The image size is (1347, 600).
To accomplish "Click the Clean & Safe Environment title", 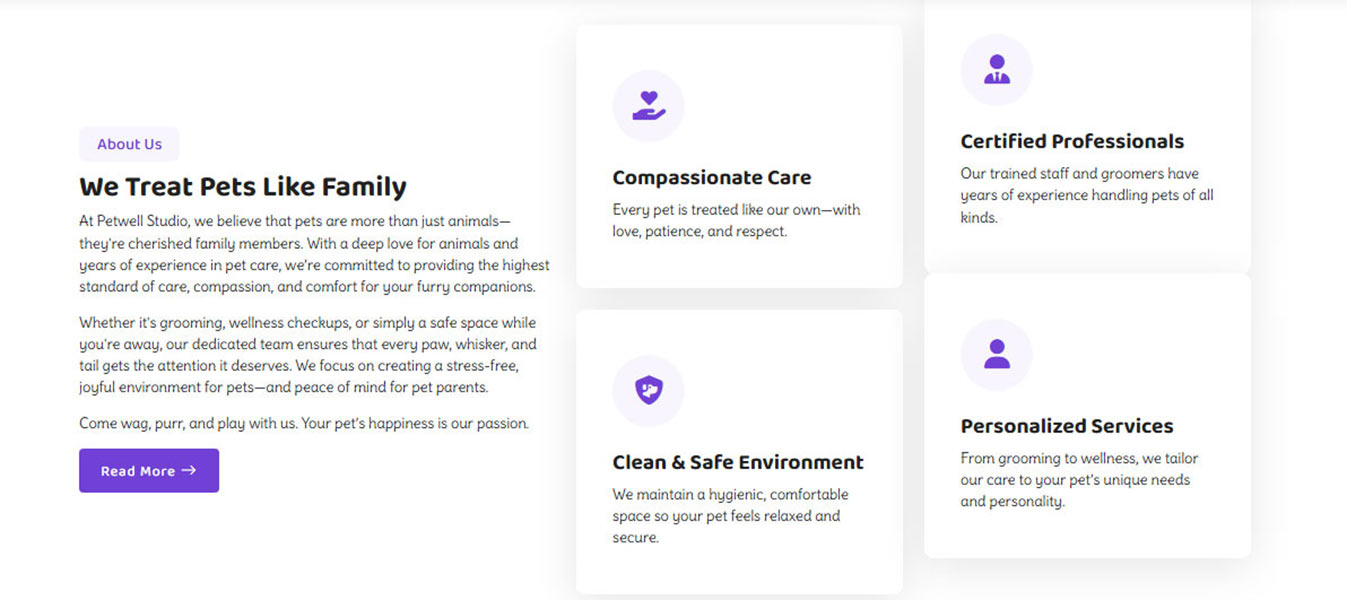I will (x=738, y=463).
